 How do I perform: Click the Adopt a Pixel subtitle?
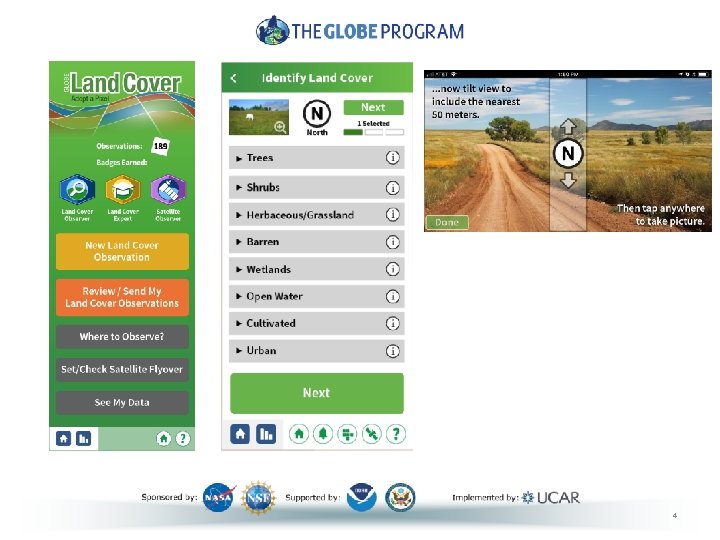(90, 98)
